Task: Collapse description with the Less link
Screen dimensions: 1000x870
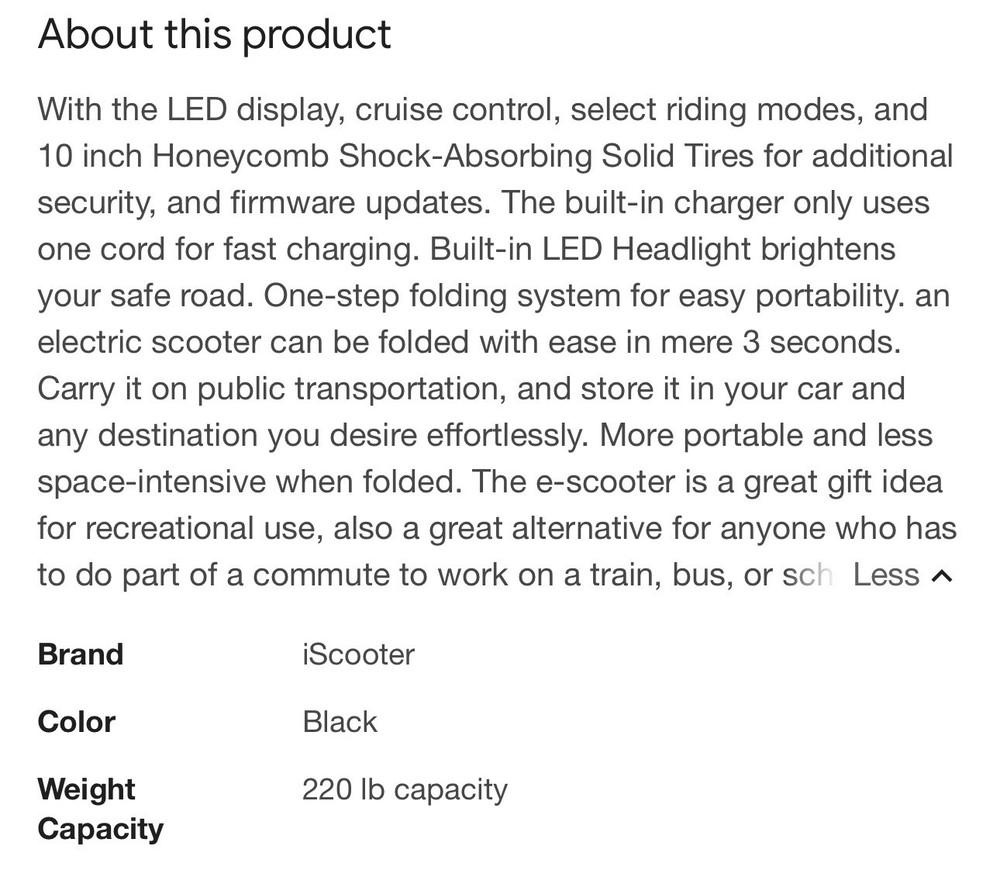Action: (x=886, y=575)
